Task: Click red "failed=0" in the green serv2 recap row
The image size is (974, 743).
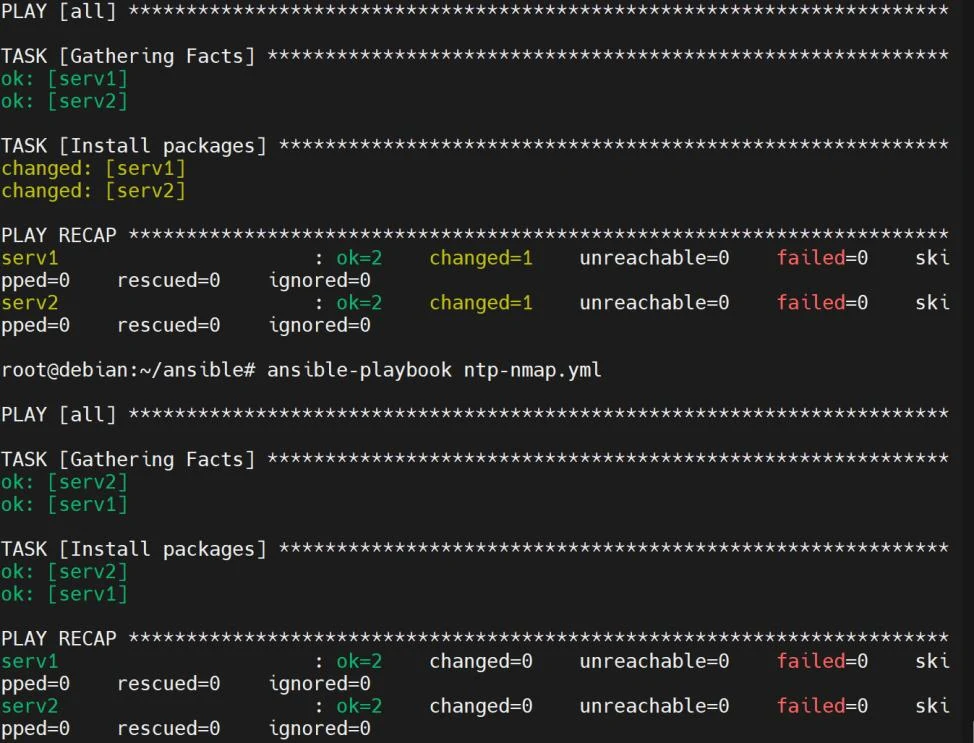Action: pyautogui.click(x=822, y=706)
